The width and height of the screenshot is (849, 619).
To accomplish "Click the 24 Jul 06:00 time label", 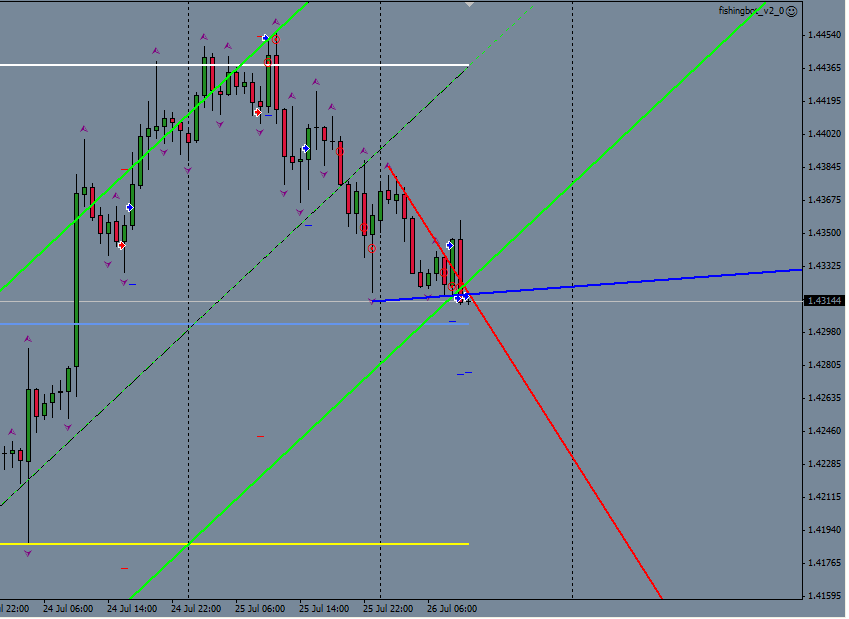I will [68, 609].
